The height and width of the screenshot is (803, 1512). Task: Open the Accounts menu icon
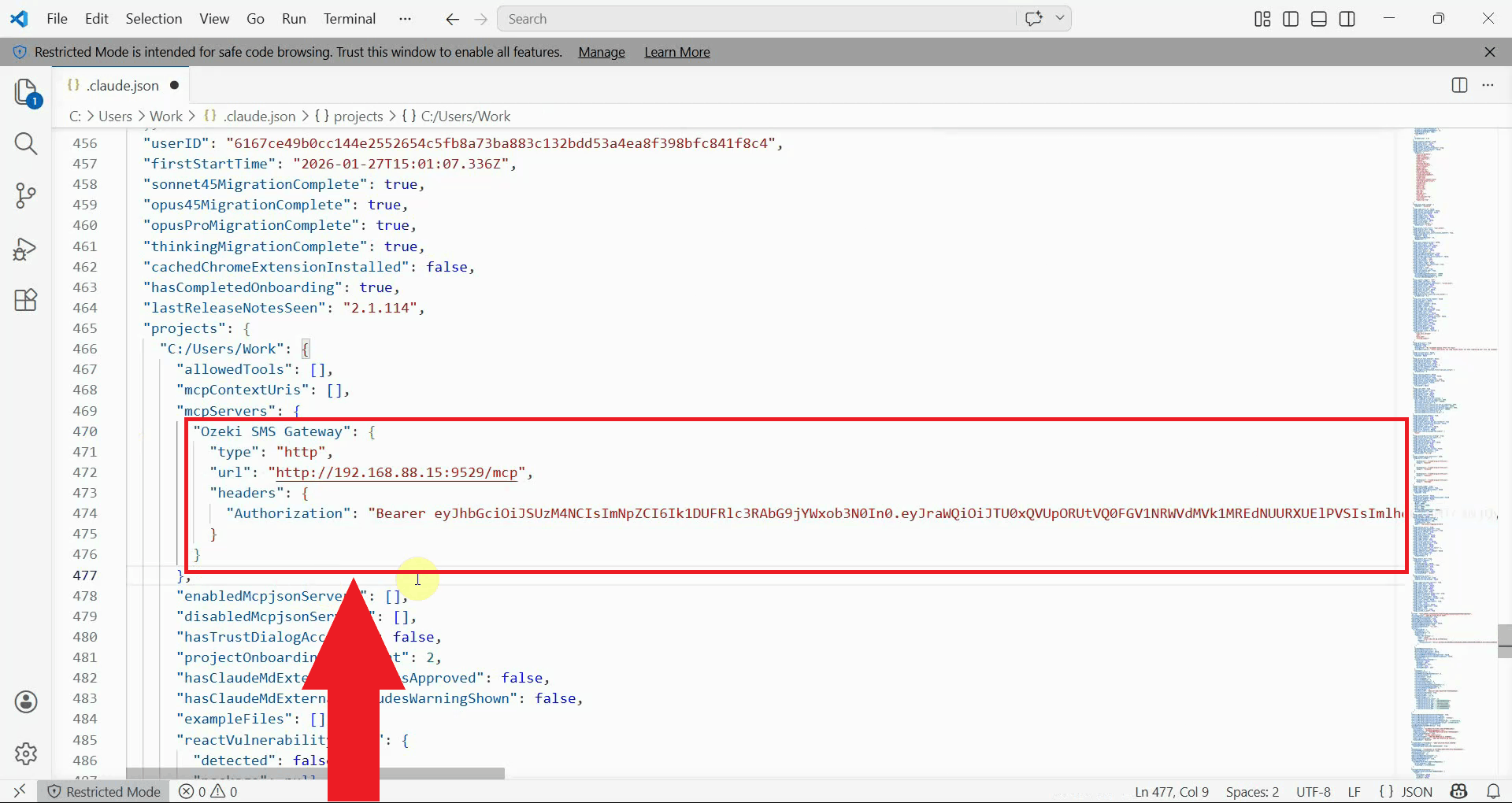[x=26, y=701]
